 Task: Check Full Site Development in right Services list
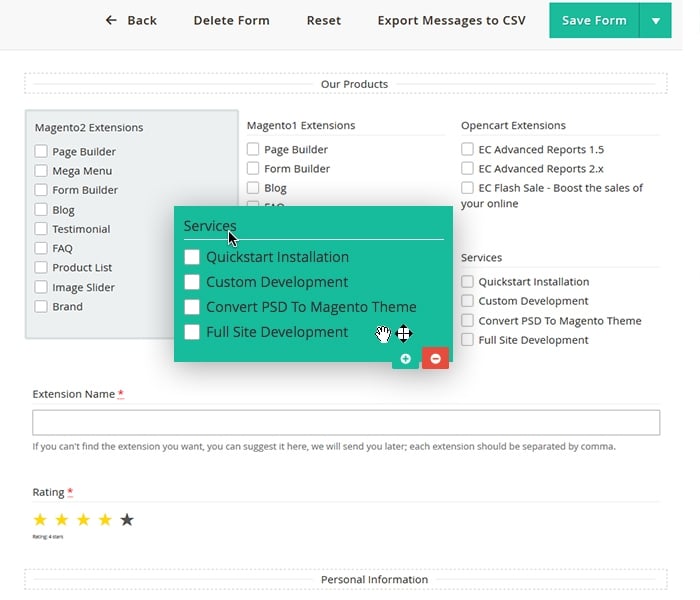467,340
